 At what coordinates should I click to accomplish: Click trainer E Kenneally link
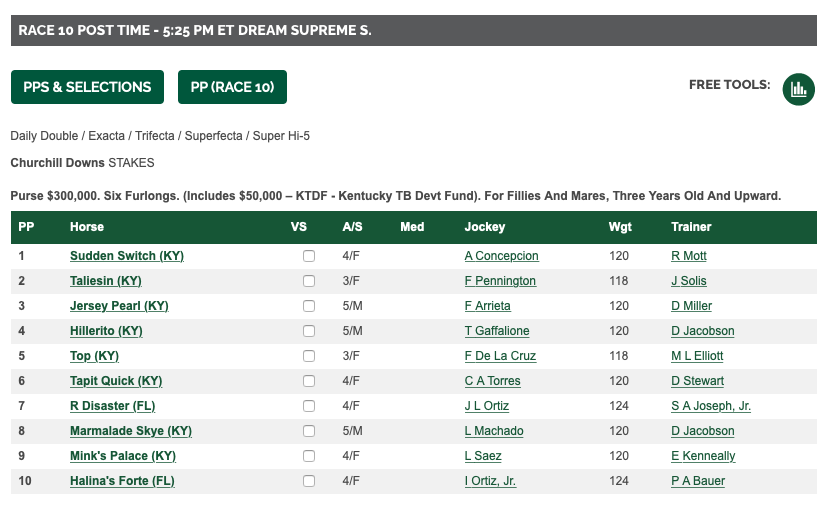(702, 456)
